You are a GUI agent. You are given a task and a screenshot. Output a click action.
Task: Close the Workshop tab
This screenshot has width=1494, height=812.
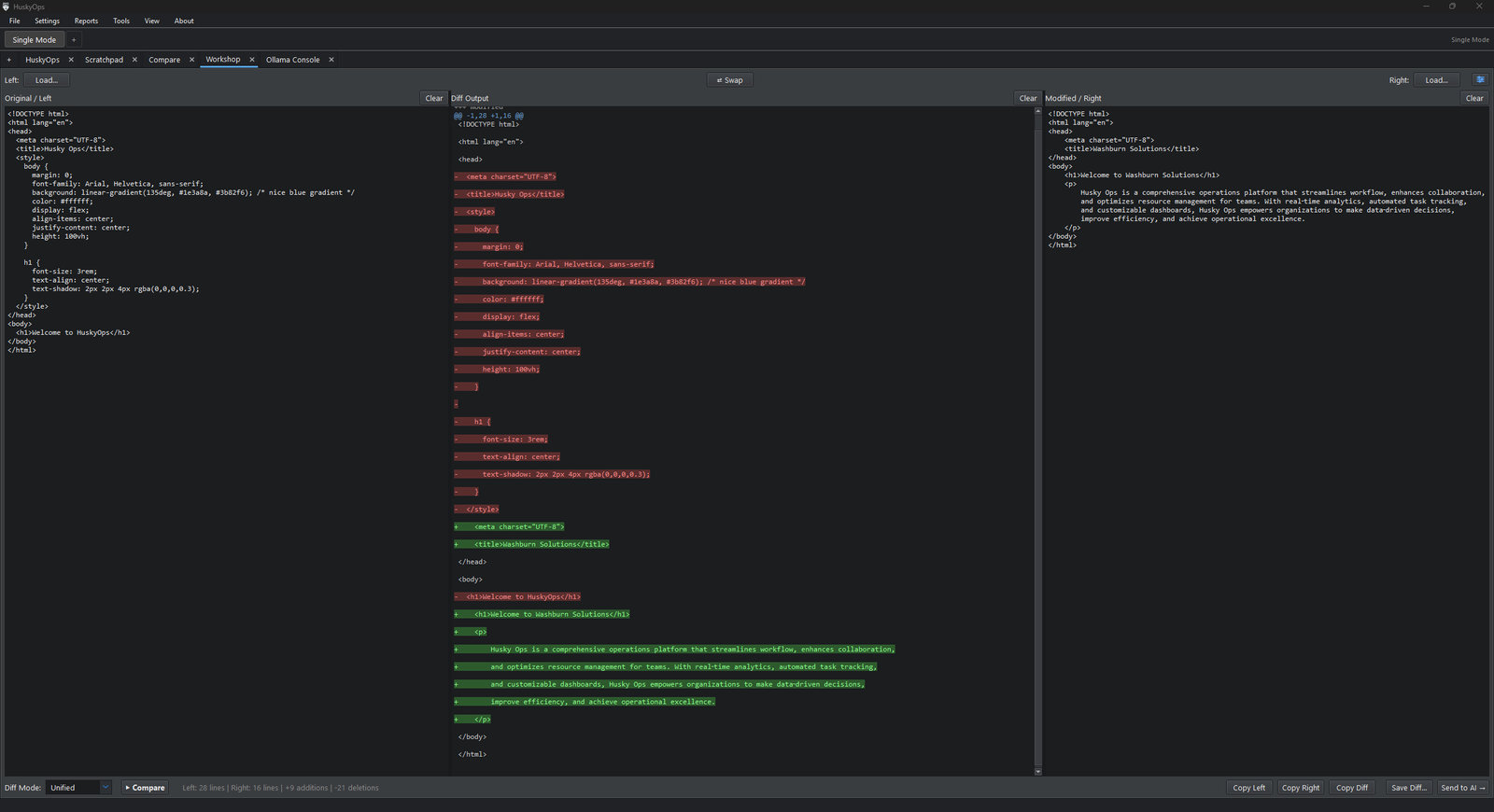pyautogui.click(x=252, y=60)
